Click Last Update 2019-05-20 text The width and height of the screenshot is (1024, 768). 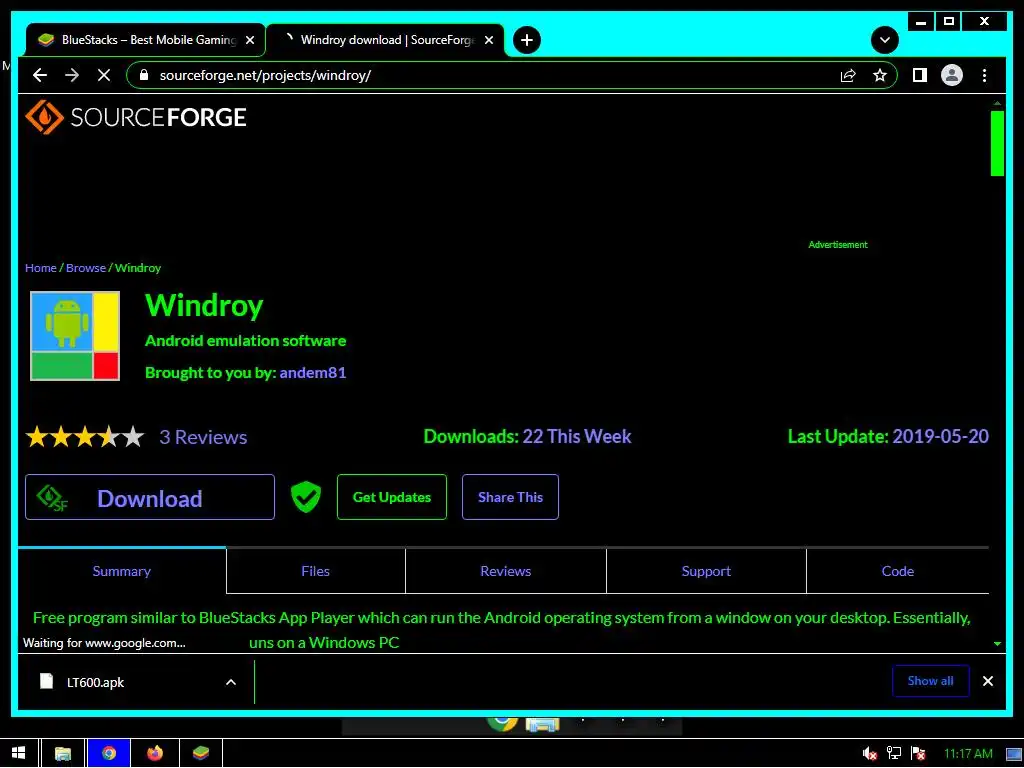click(x=888, y=436)
